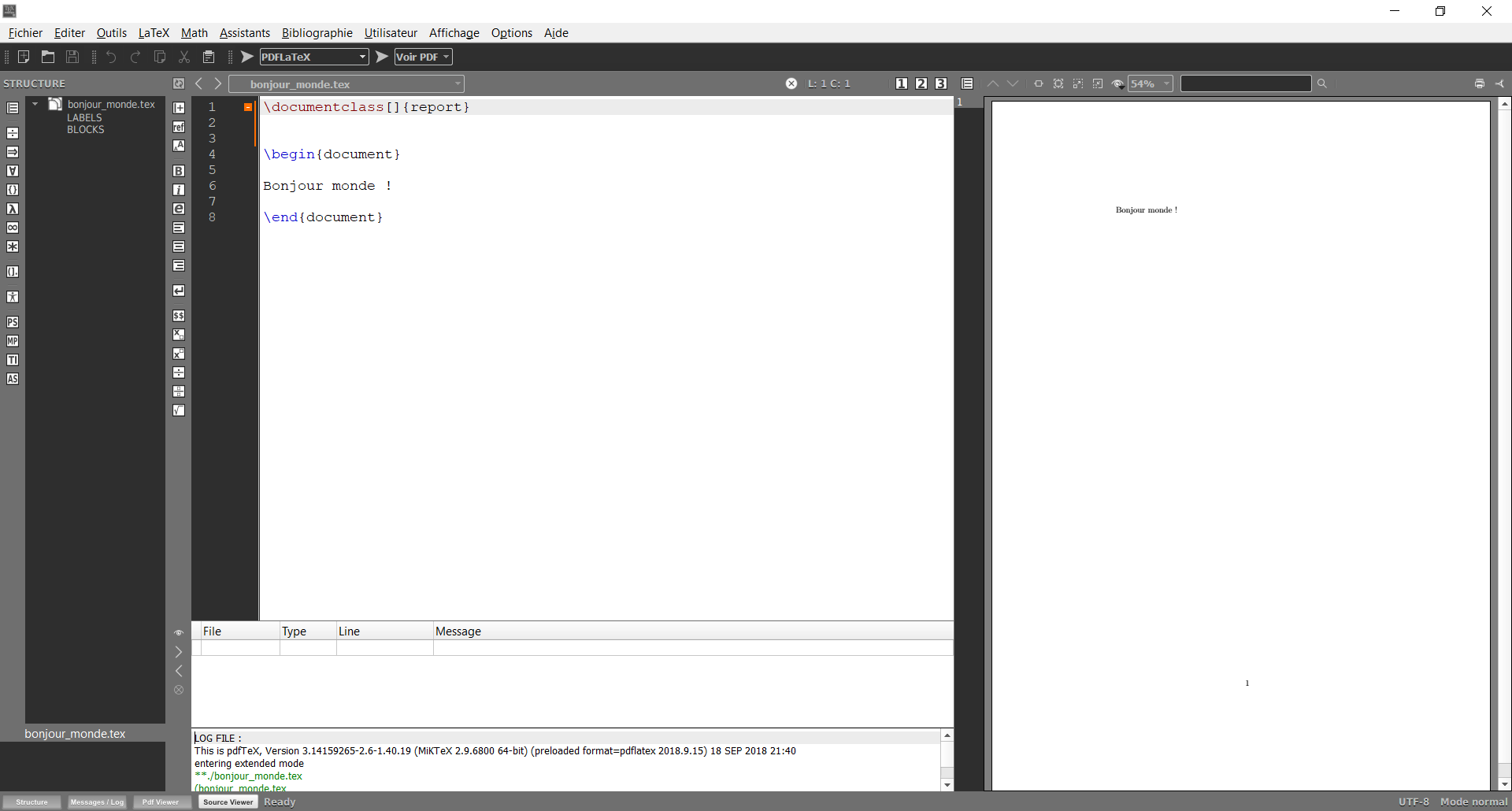This screenshot has height=811, width=1512.
Task: Click the magnifier search icon in PDF toolbar
Action: click(x=1322, y=83)
